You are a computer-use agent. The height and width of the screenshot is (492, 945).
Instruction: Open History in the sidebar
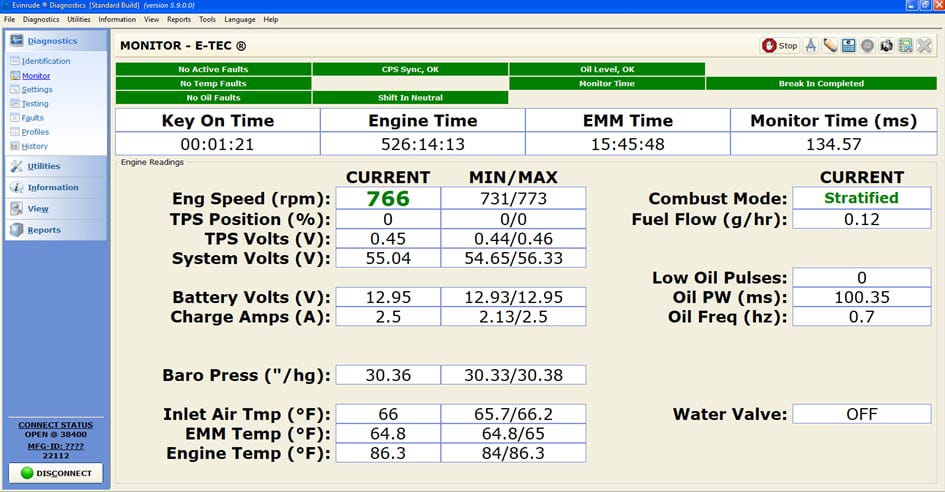click(x=34, y=146)
